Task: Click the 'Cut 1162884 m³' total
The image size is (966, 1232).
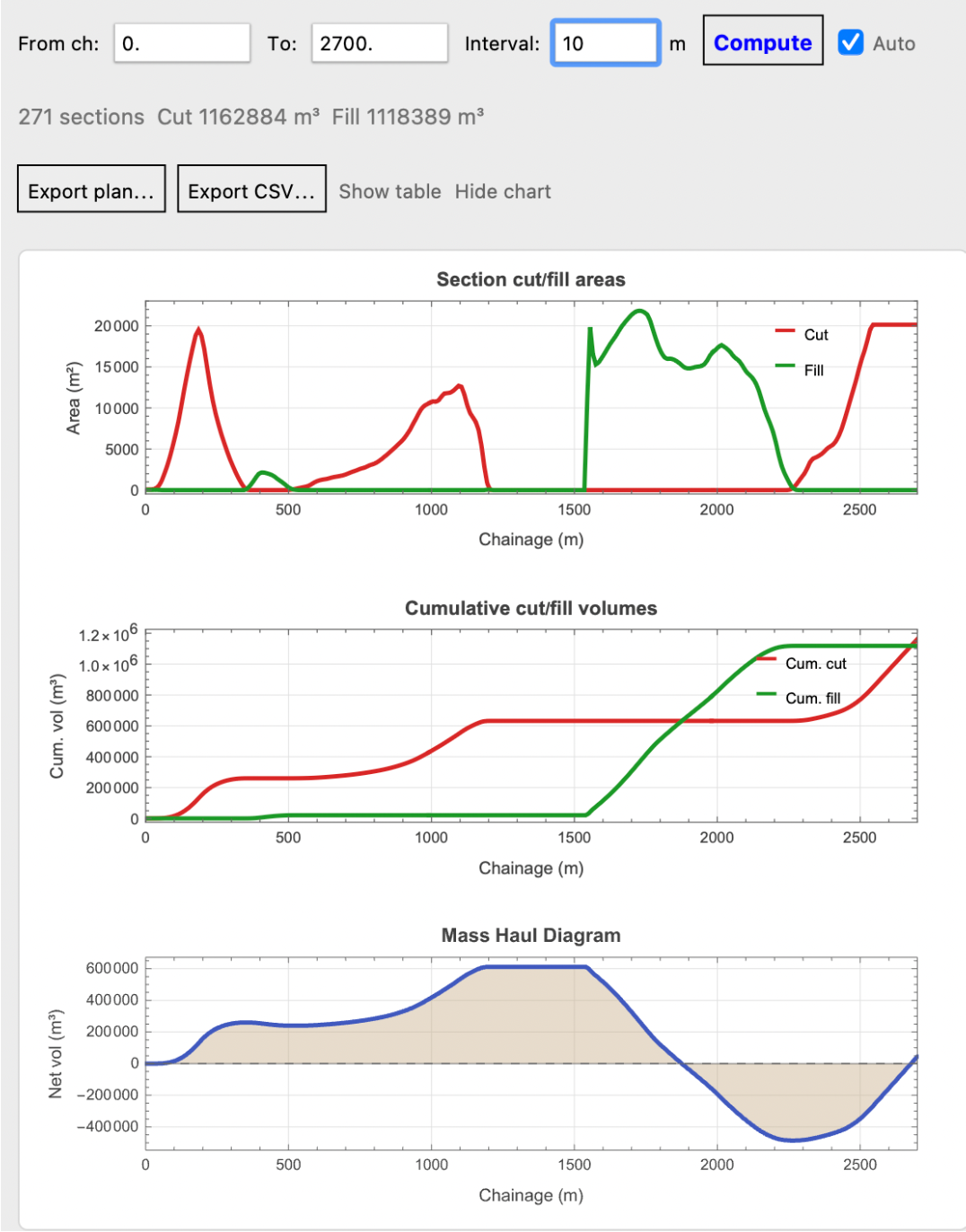Action: pos(239,117)
